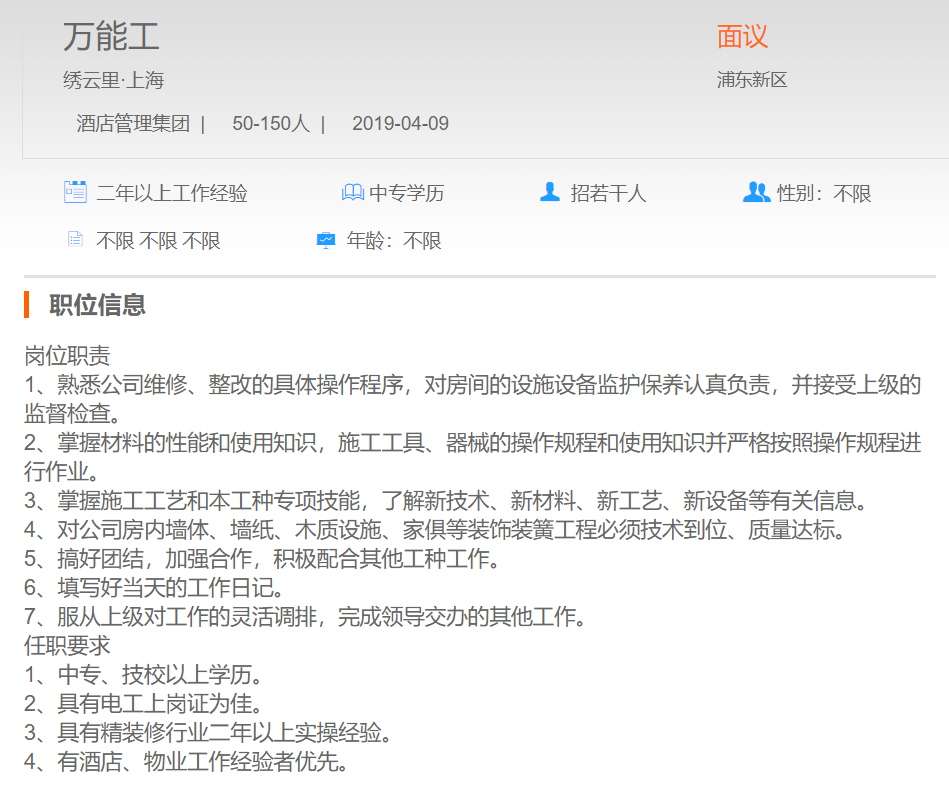The image size is (949, 795).
Task: Click the open book education icon
Action: (x=352, y=192)
